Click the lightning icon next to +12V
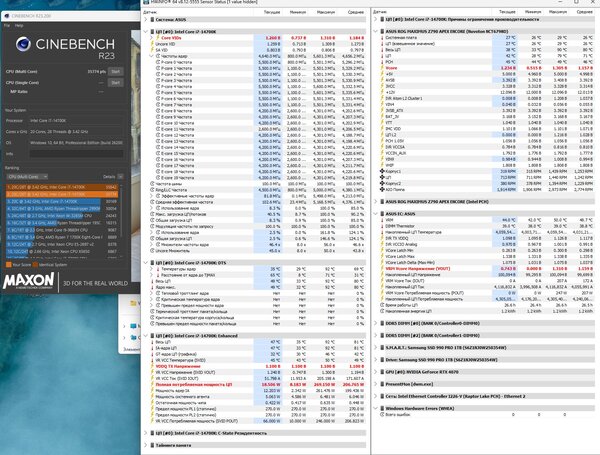 tap(382, 92)
